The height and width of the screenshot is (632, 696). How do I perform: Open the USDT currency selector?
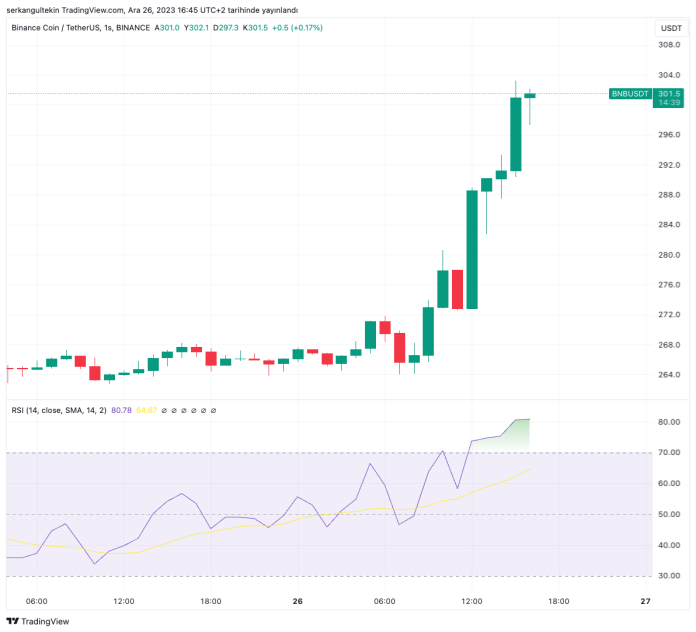point(668,28)
